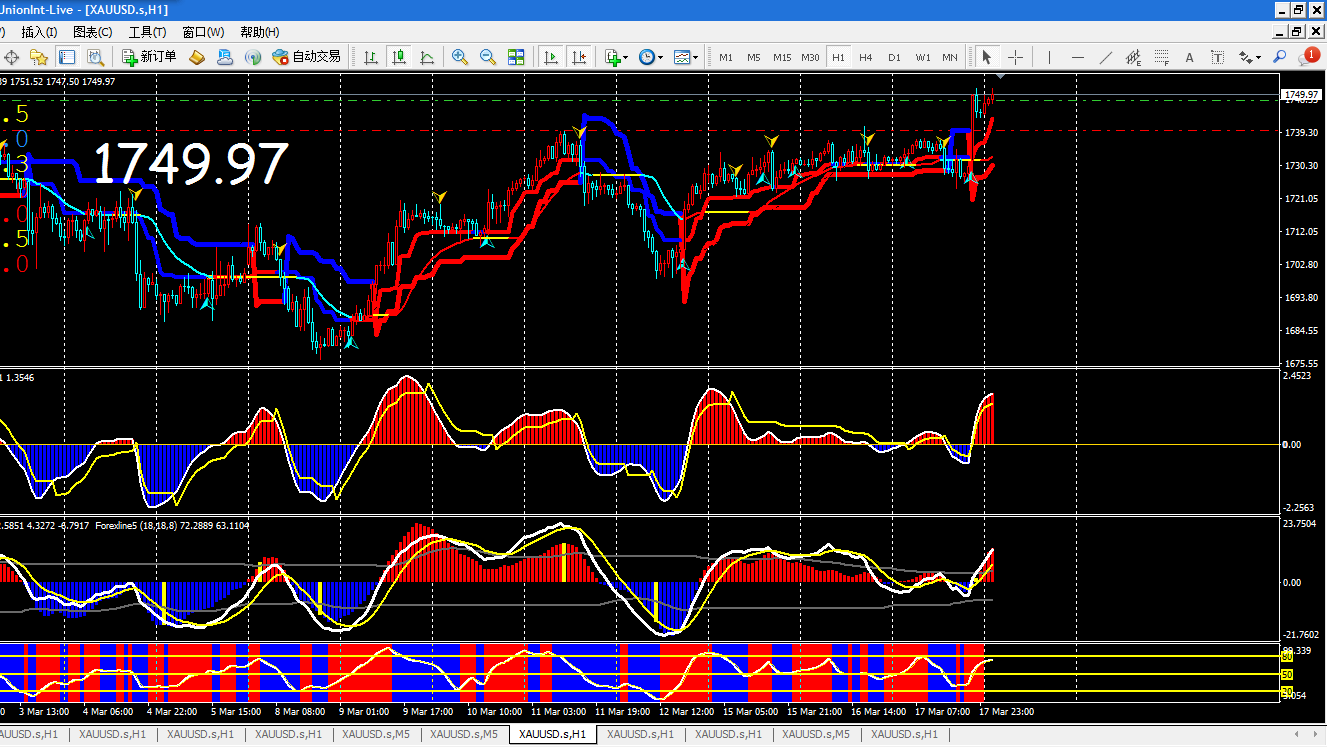Expand the clock periodicity dropdown
1327x747 pixels.
650,57
